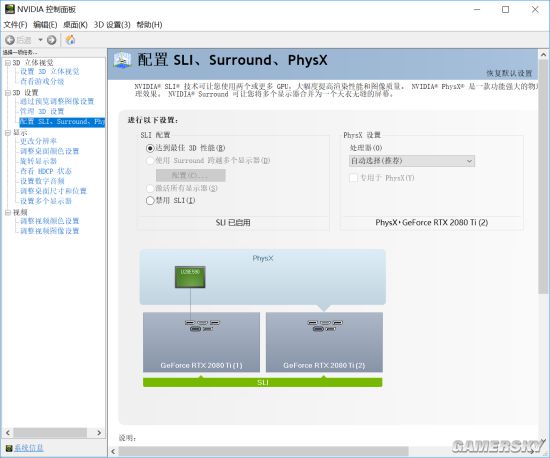Click 恢复默认设置 link
Screen dimensions: 550x458
click(509, 73)
